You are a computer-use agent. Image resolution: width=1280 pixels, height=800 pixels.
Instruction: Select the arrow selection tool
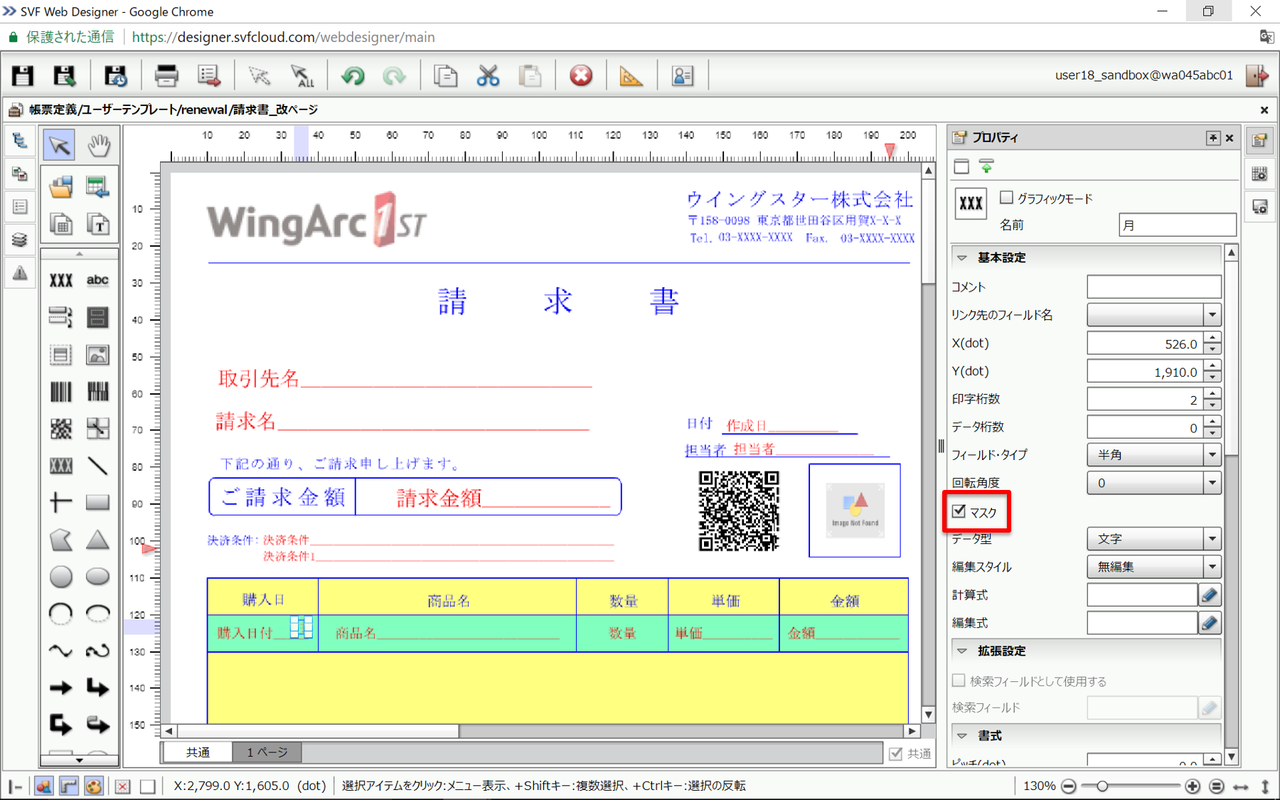click(x=58, y=144)
